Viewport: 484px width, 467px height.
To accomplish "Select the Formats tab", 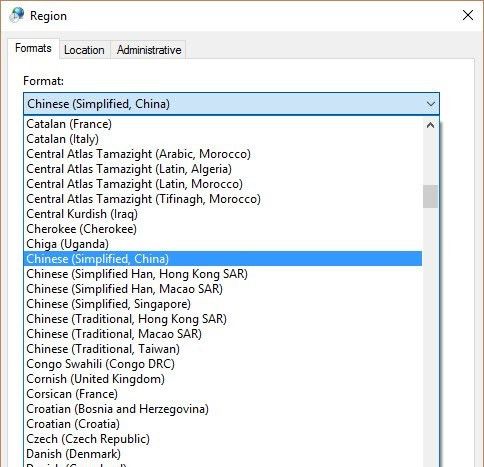I will [33, 49].
